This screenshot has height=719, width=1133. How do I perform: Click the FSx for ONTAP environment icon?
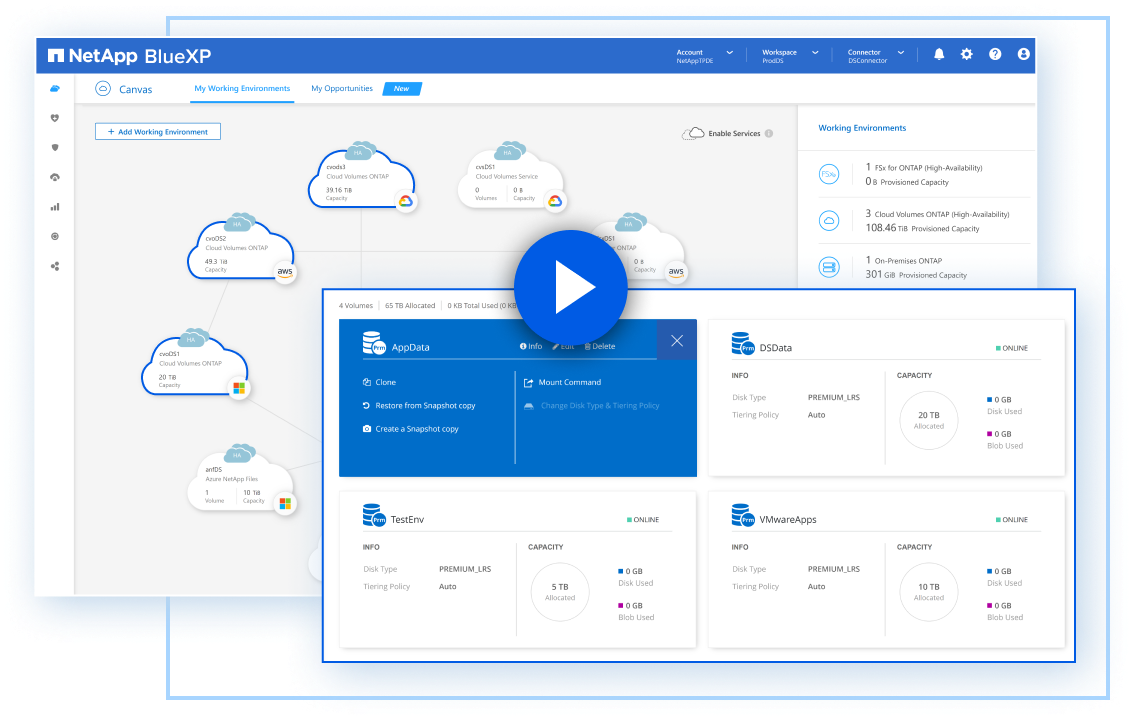click(x=828, y=174)
